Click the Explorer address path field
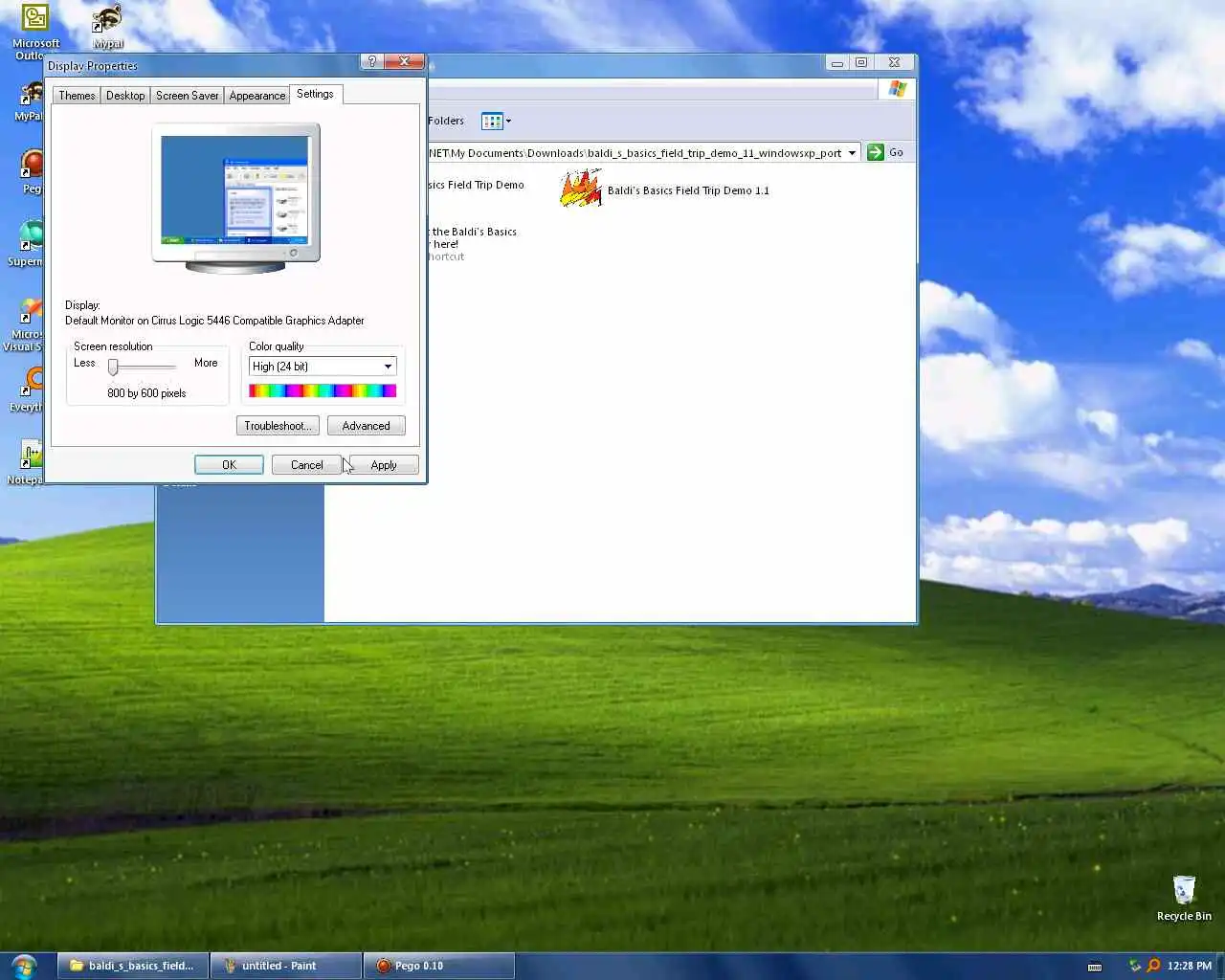 pyautogui.click(x=636, y=153)
